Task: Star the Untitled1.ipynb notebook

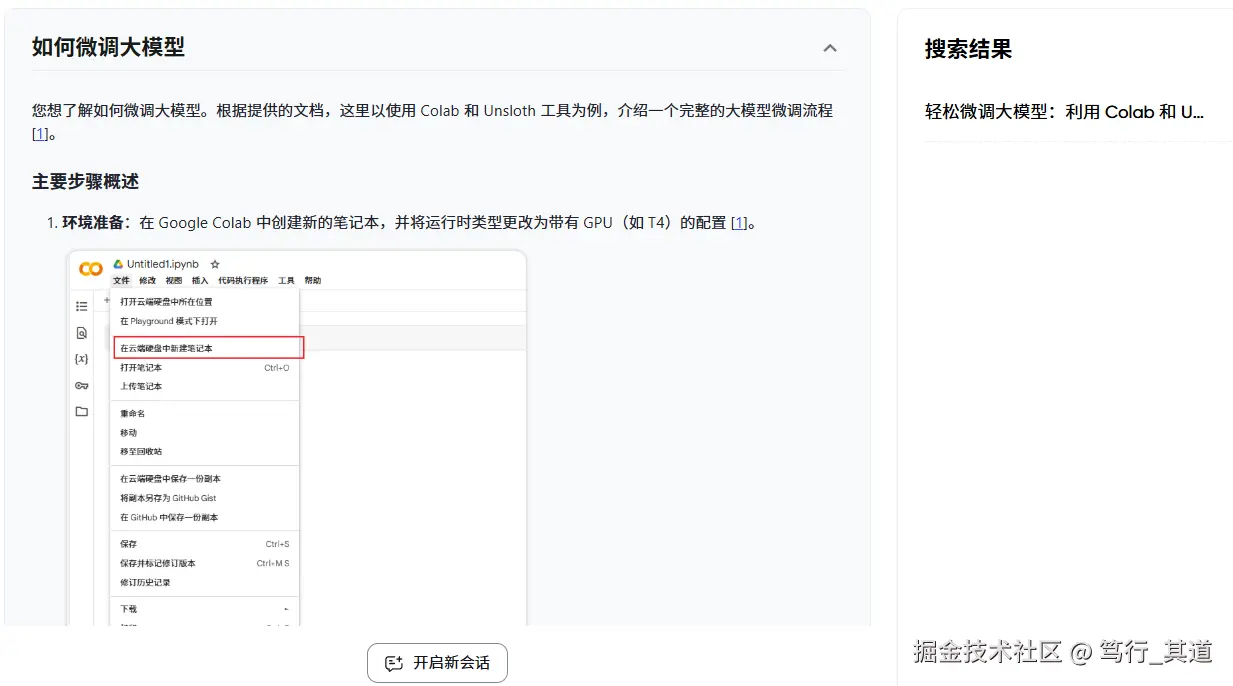Action: click(214, 263)
